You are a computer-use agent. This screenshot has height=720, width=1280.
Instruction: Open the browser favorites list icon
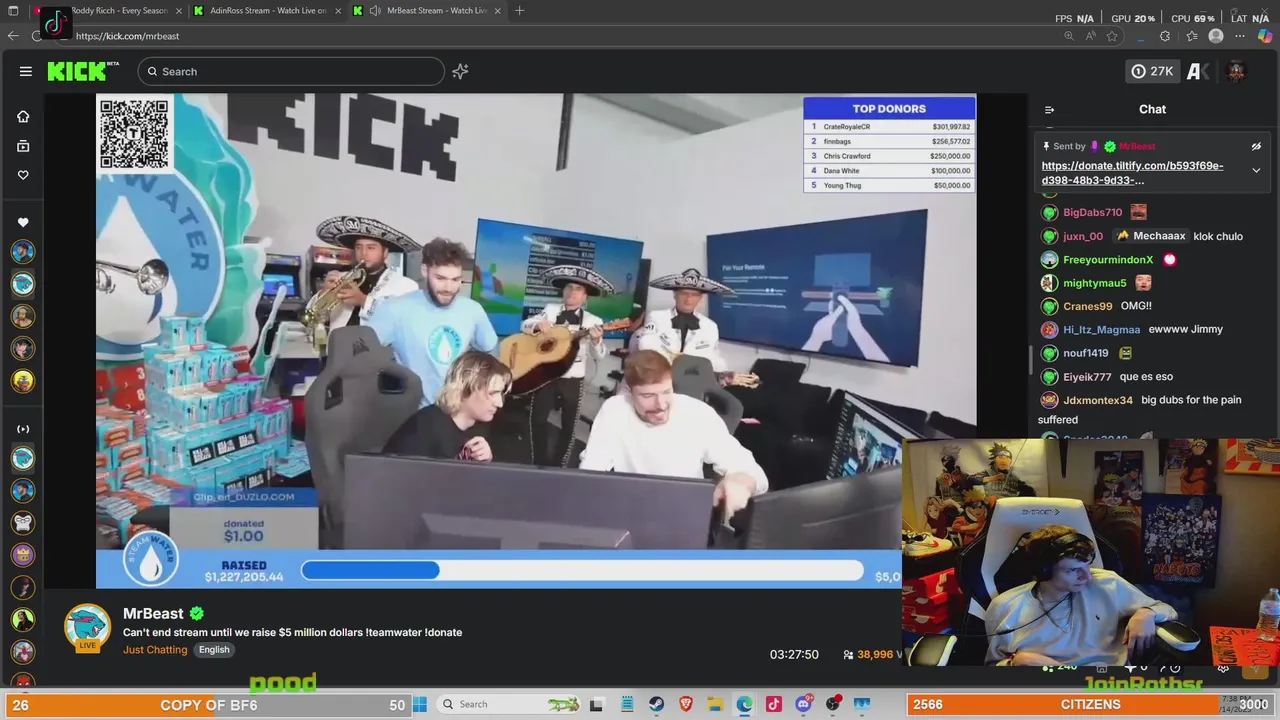1191,36
